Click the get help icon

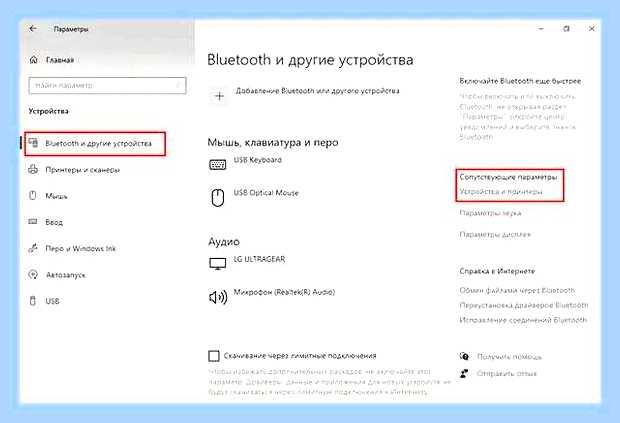(464, 357)
